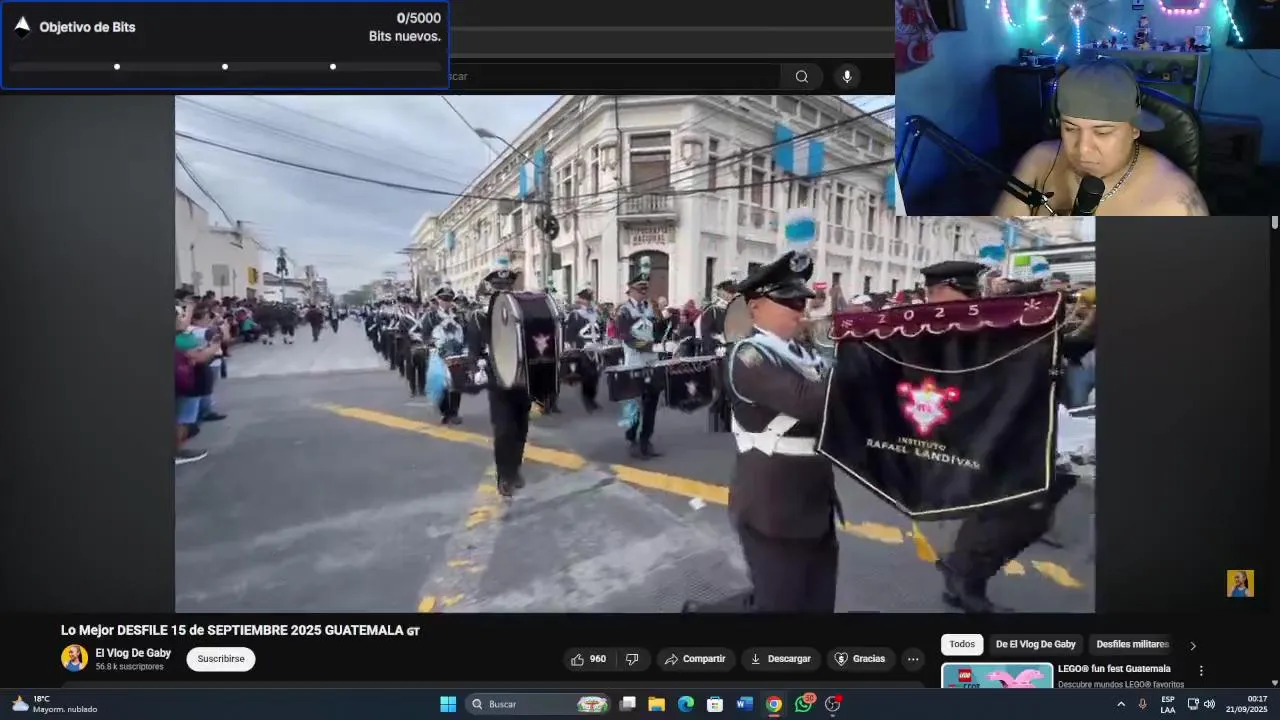Click the YouTube search input field
Screen dimensions: 1280x720
615,77
